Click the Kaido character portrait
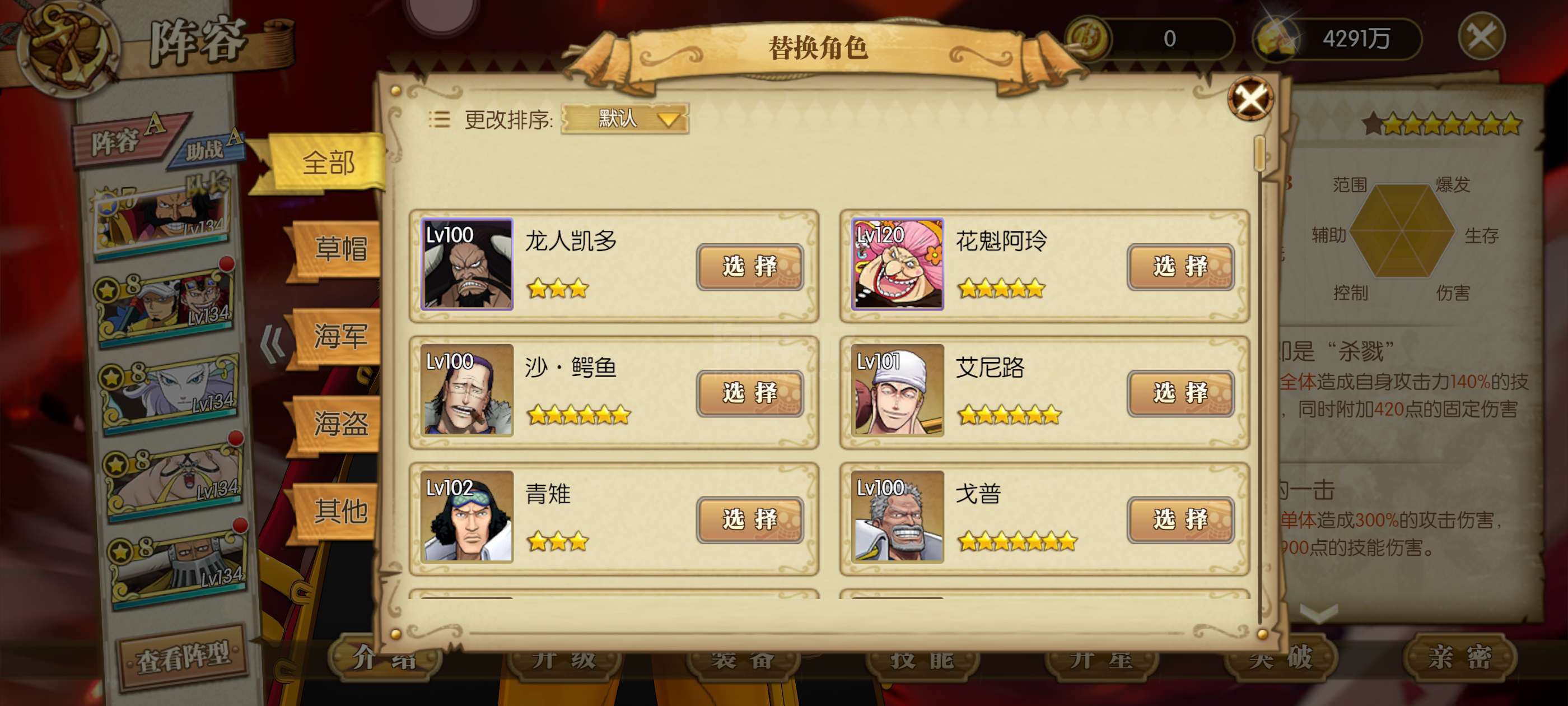1568x706 pixels. [467, 264]
